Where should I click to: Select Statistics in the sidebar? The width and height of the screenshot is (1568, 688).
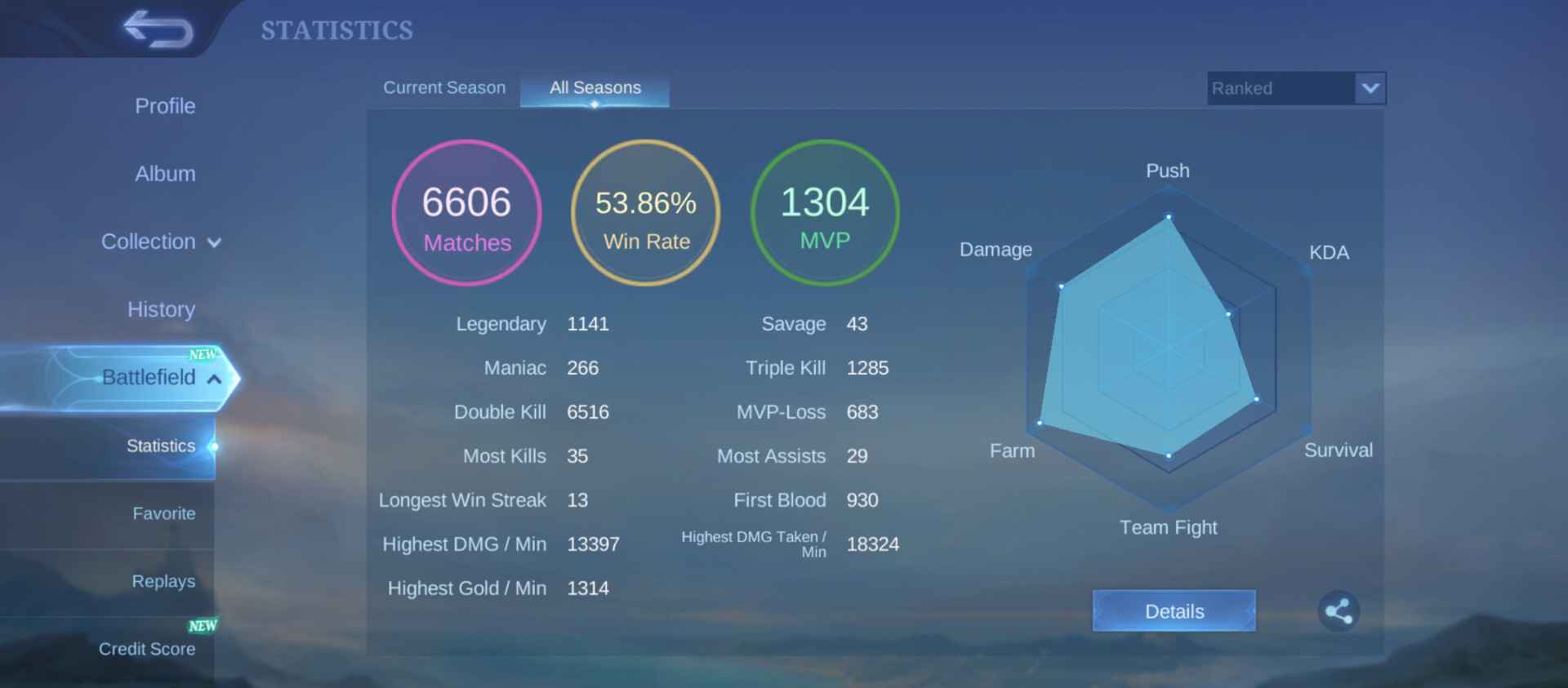tap(161, 446)
